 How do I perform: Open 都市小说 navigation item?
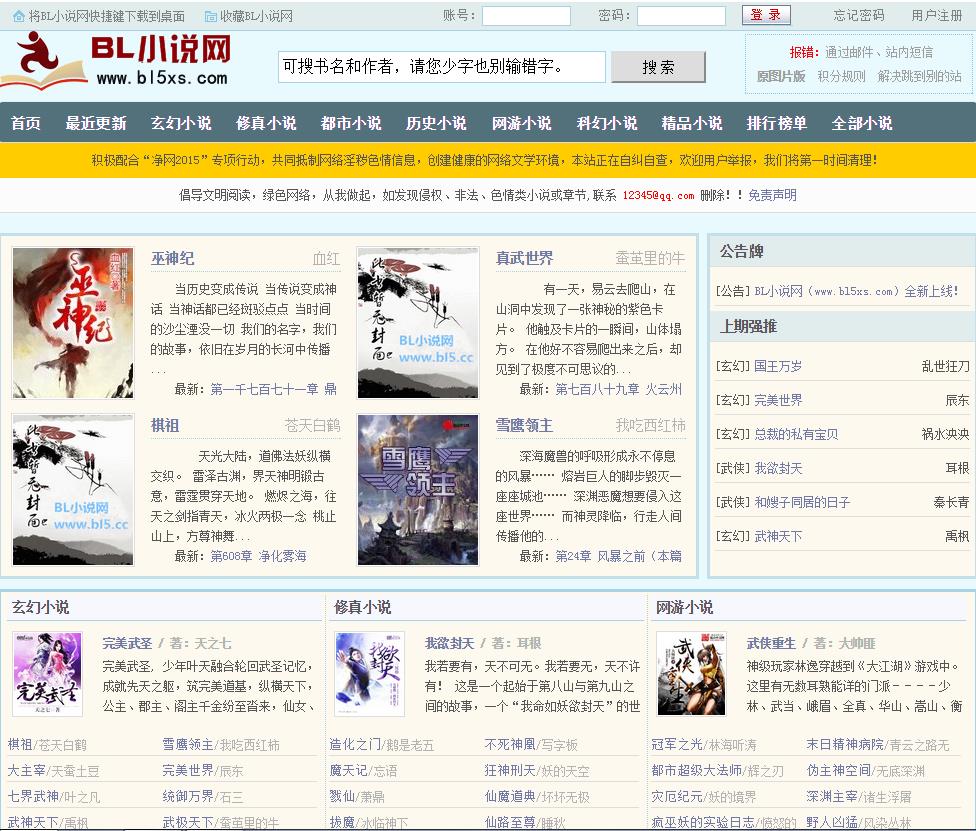pos(351,123)
